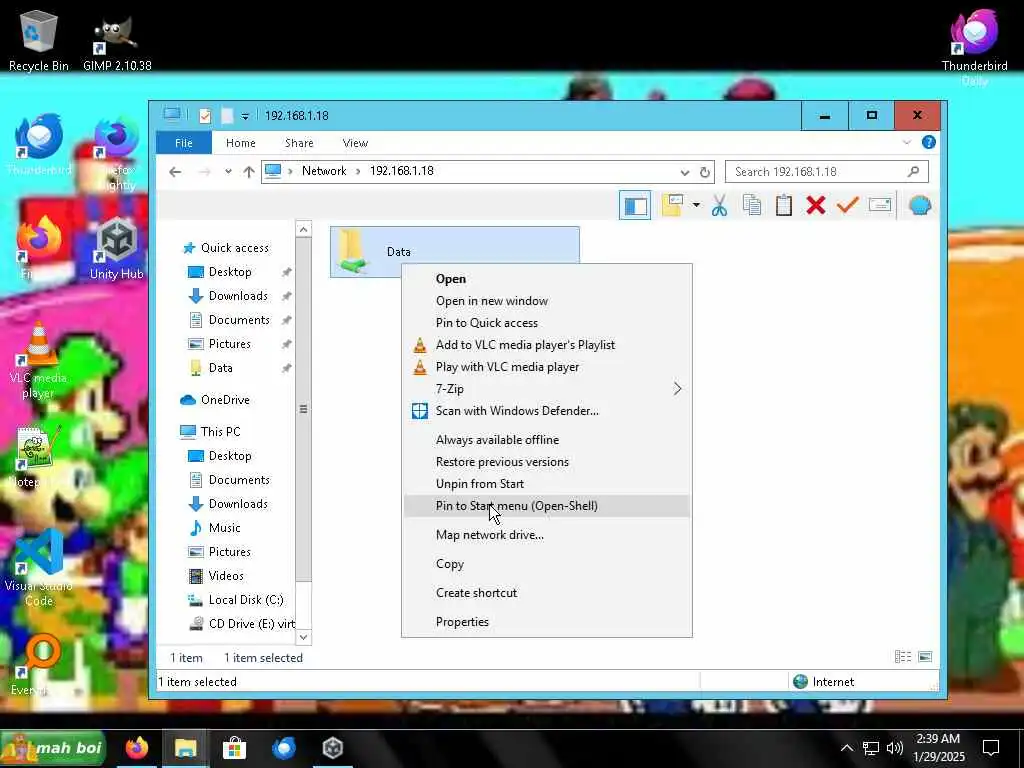Click the Email toolbar icon
The image size is (1024, 768).
(x=880, y=206)
